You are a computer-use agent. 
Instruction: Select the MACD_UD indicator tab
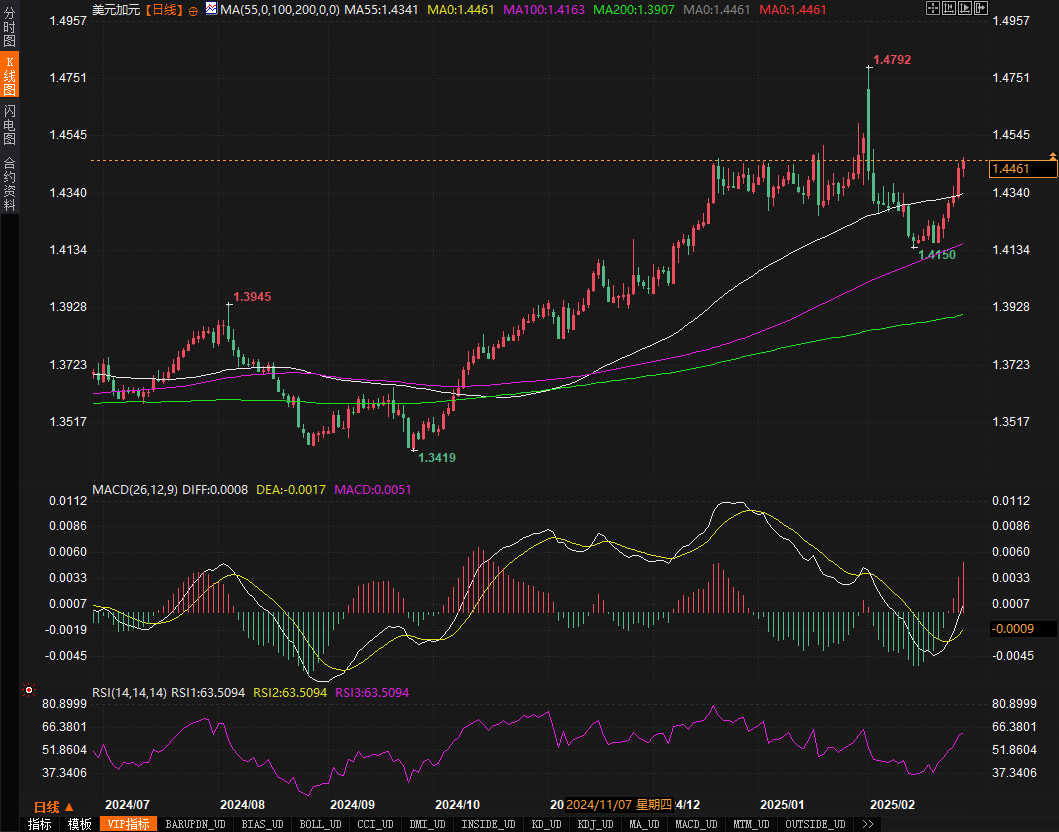click(x=694, y=824)
